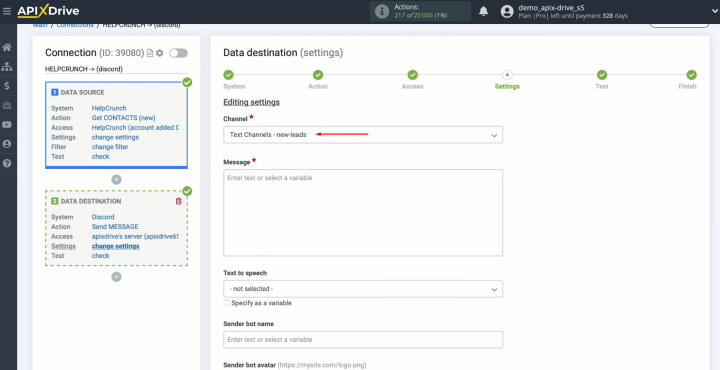Click Data Source check link
Image resolution: width=720 pixels, height=370 pixels.
[101, 157]
